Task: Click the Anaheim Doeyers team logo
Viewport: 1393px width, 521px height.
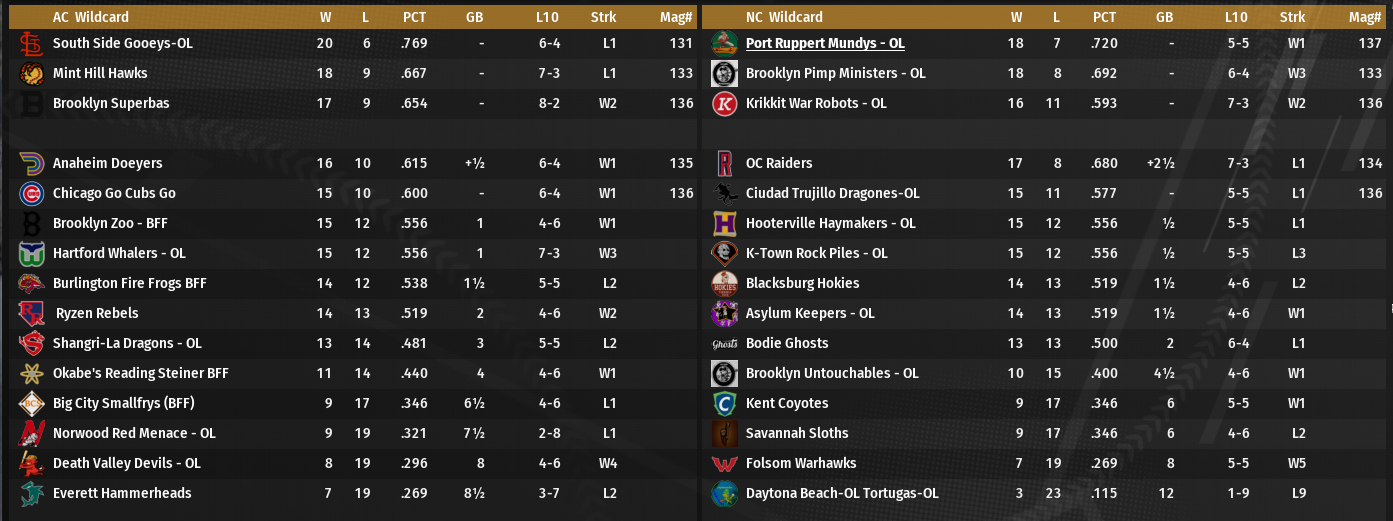Action: tap(31, 163)
